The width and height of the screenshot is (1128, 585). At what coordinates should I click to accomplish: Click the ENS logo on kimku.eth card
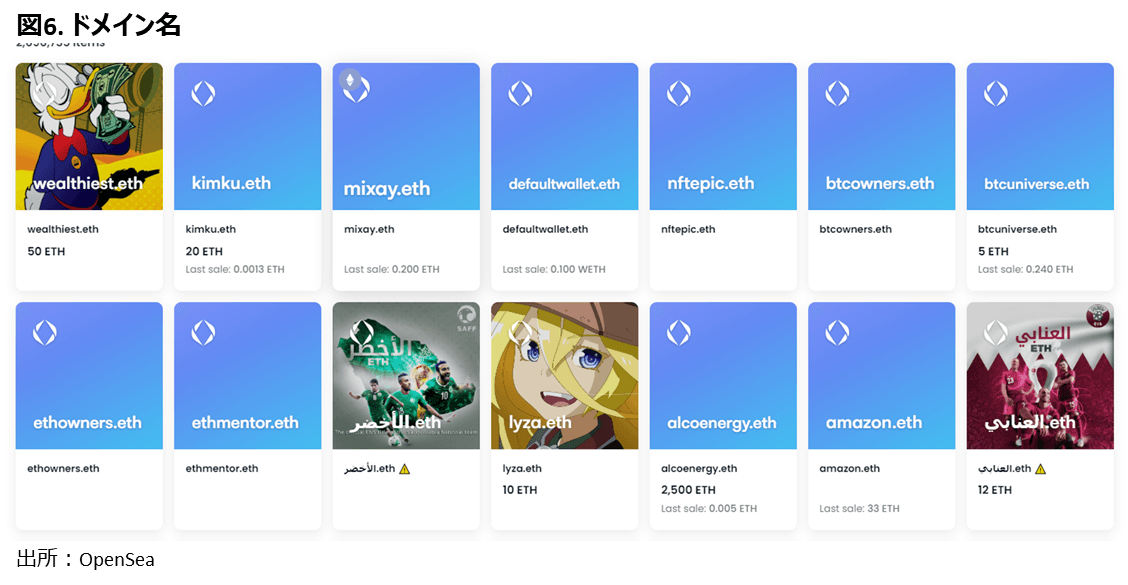coord(203,94)
